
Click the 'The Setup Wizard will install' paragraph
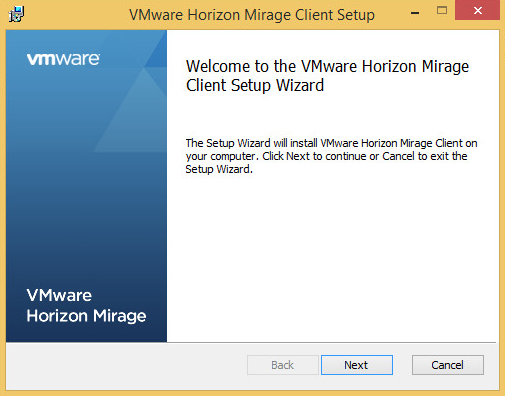[x=331, y=156]
